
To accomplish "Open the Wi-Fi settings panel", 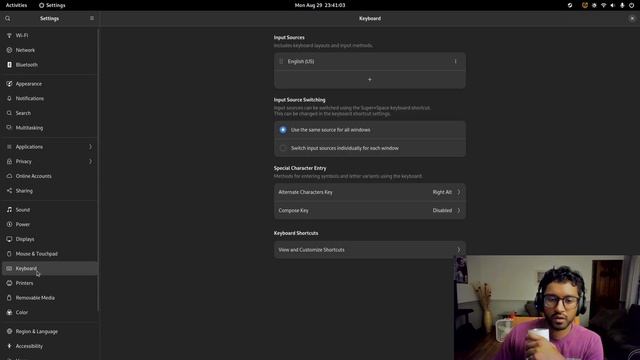I will point(50,36).
